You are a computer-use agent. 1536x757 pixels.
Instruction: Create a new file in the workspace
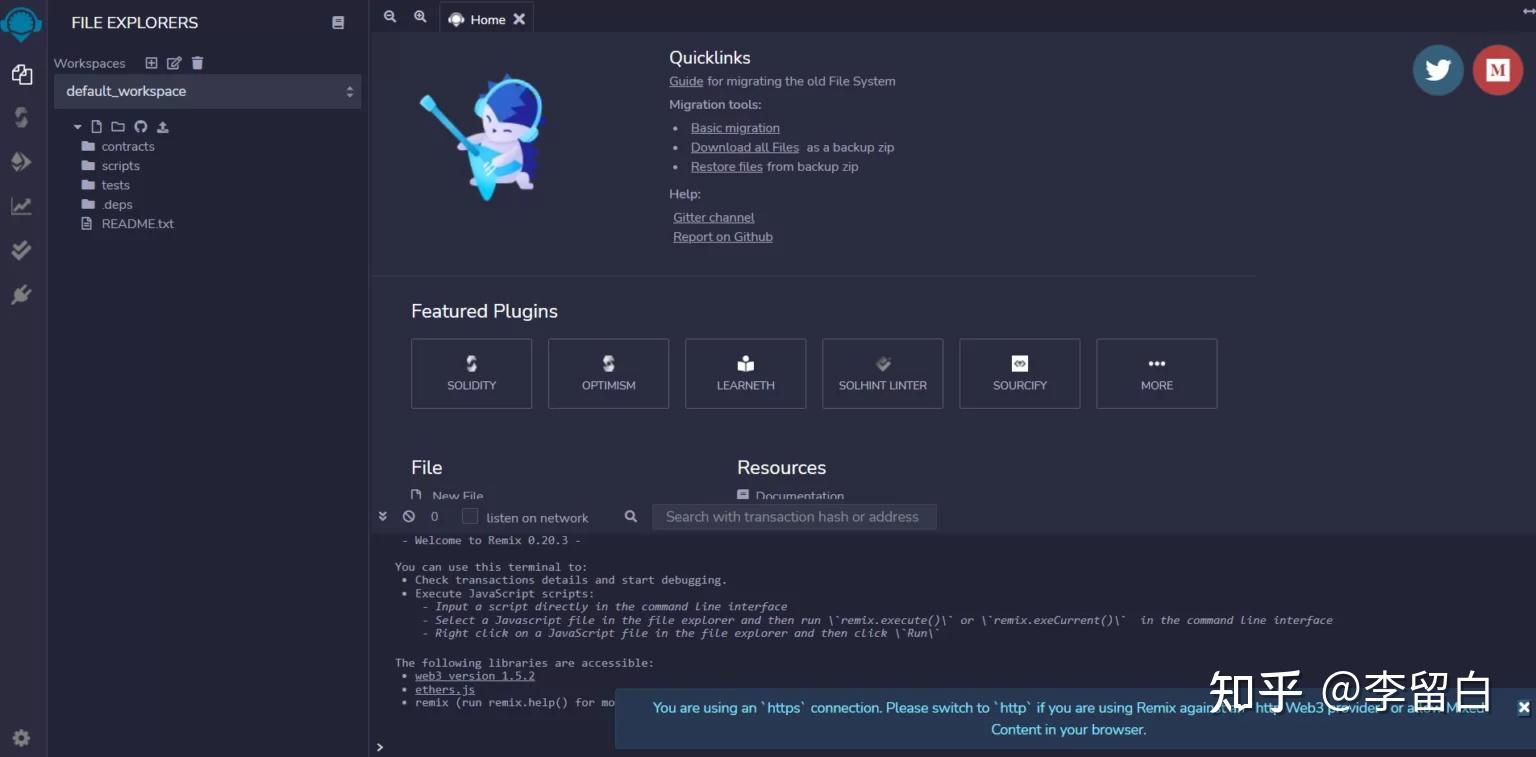(98, 127)
